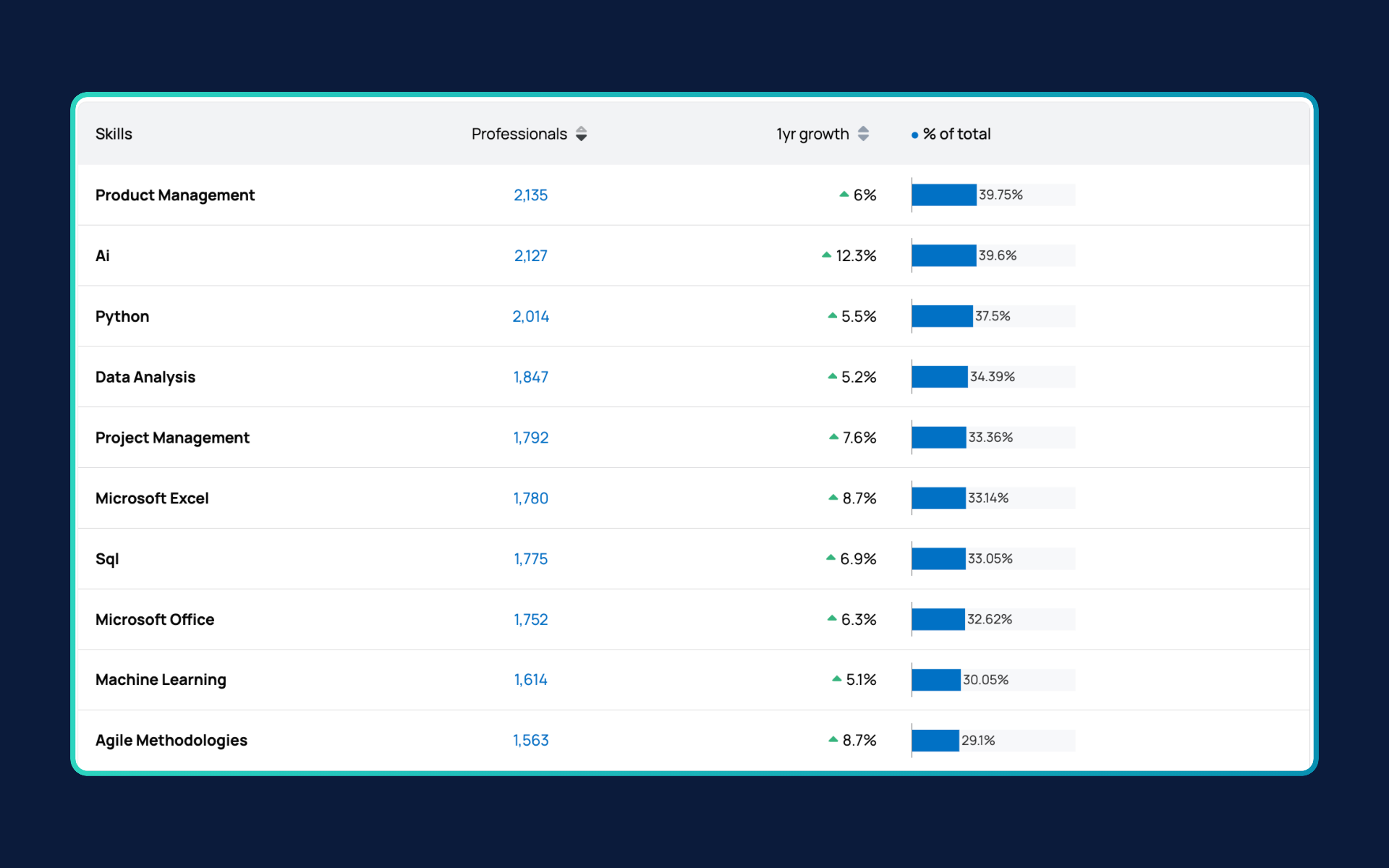Click the 34.39% share bar
Screen dimensions: 1389x868
(993, 377)
